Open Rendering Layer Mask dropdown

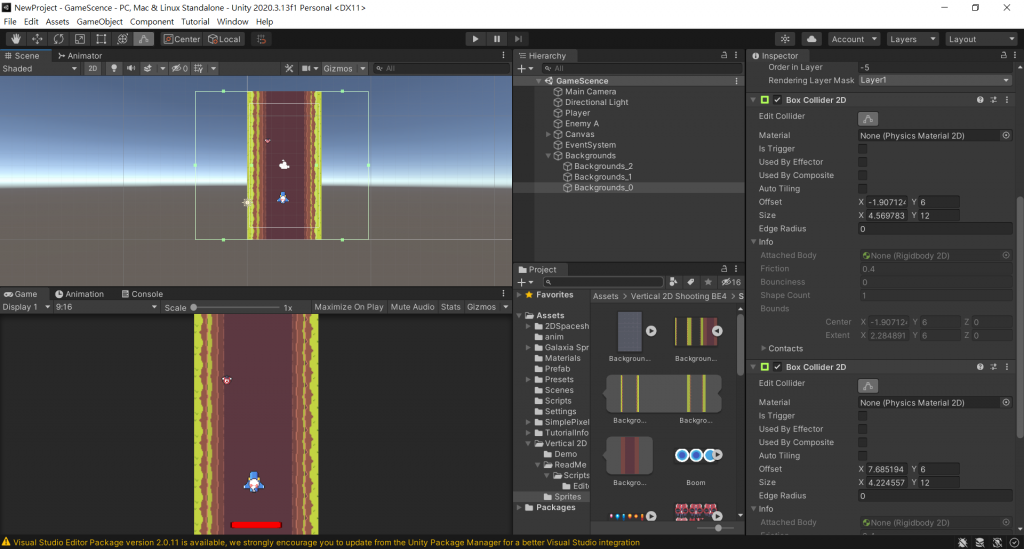(935, 80)
